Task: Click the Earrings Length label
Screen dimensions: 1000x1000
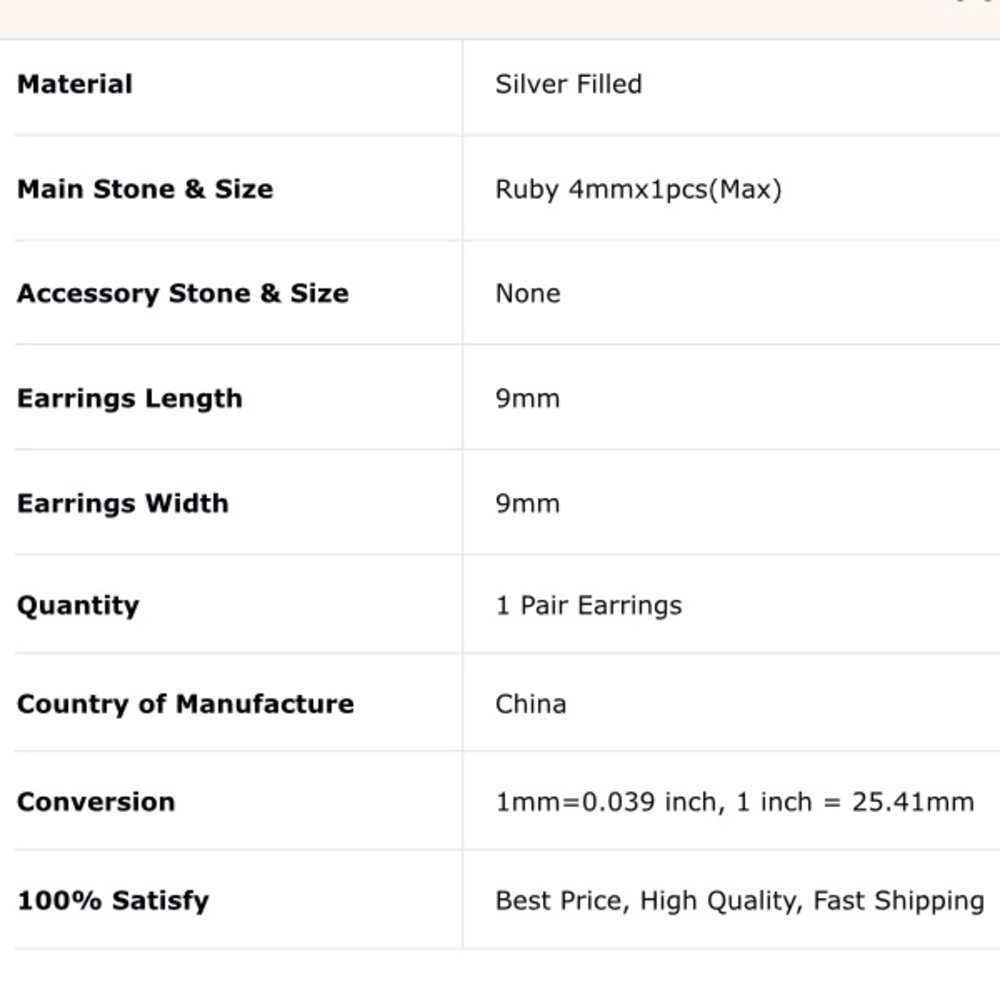Action: [x=130, y=398]
